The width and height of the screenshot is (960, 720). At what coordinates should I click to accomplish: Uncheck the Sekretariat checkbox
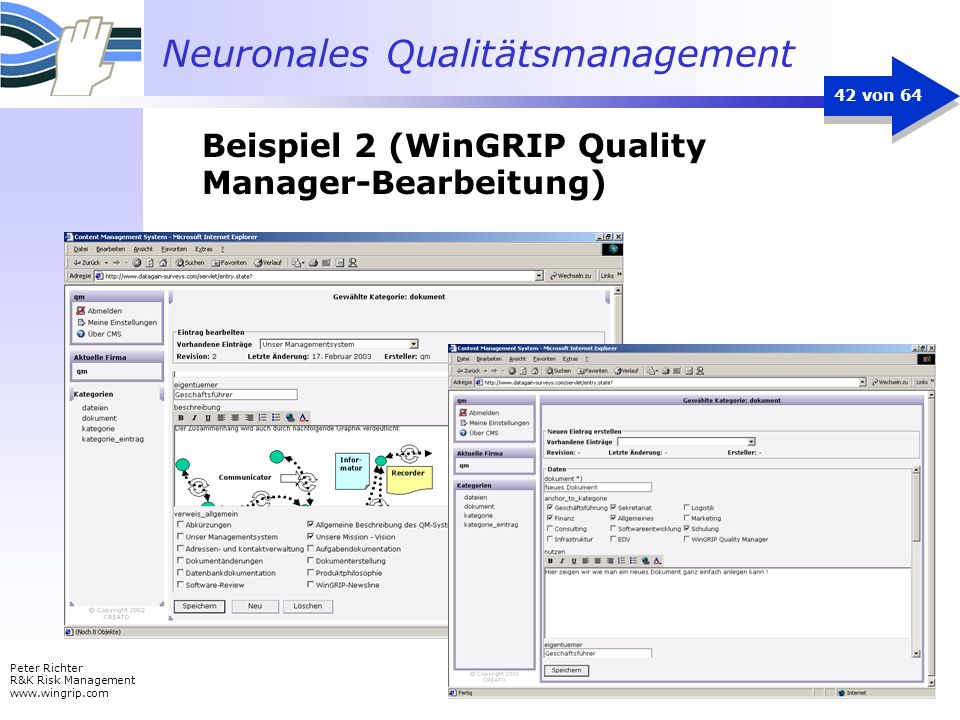point(613,508)
